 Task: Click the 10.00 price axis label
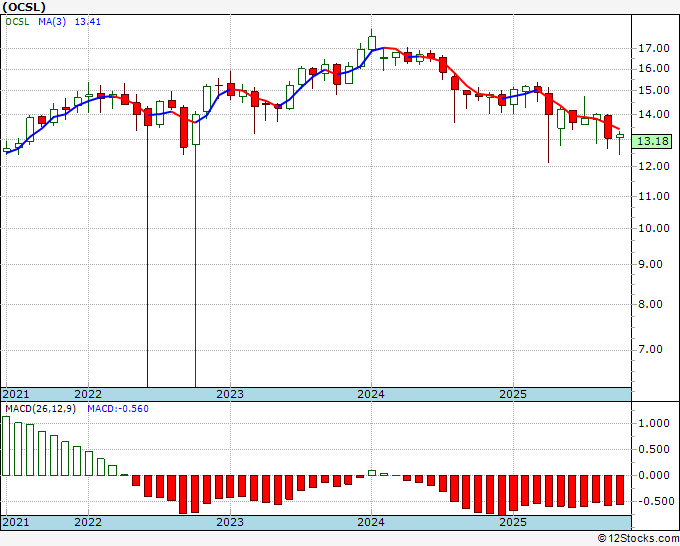click(x=654, y=228)
